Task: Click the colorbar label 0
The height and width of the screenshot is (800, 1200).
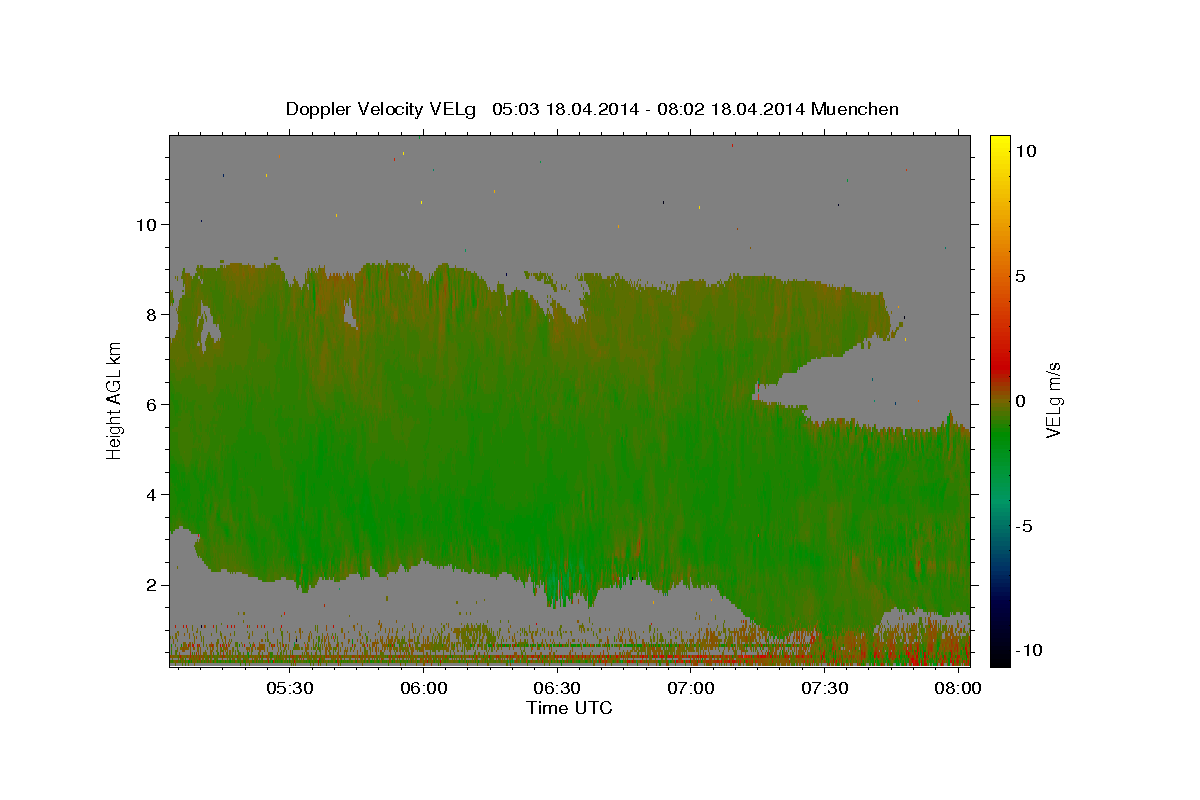Action: [1020, 401]
